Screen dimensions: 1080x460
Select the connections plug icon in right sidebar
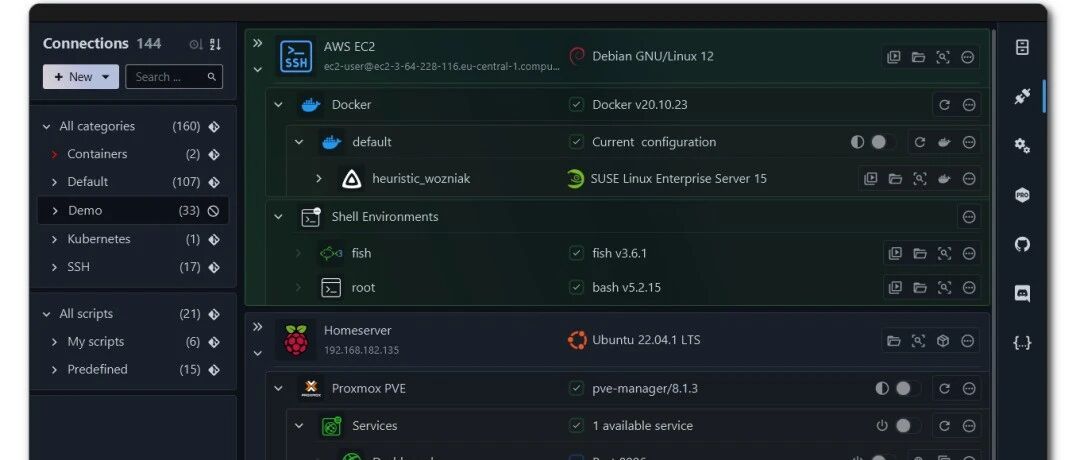[x=1022, y=97]
